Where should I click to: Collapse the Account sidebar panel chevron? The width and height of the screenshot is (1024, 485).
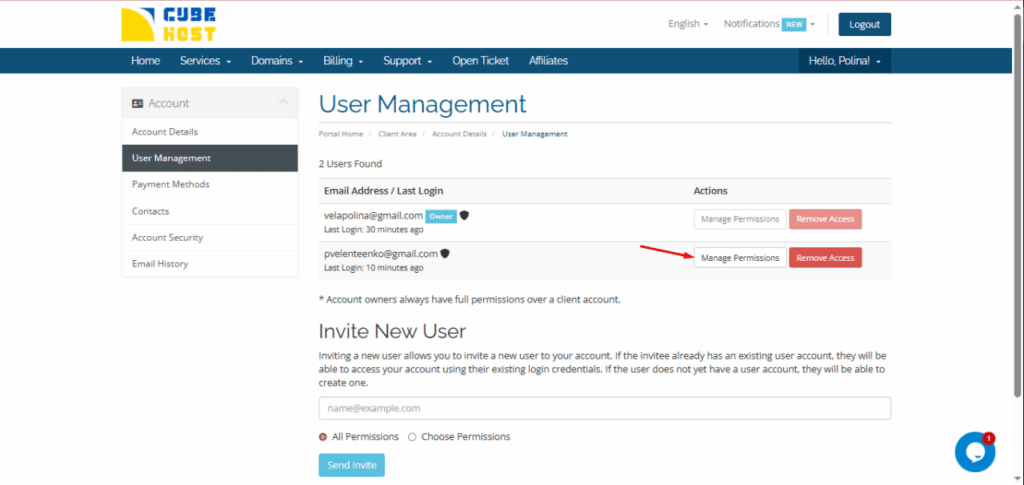click(283, 103)
